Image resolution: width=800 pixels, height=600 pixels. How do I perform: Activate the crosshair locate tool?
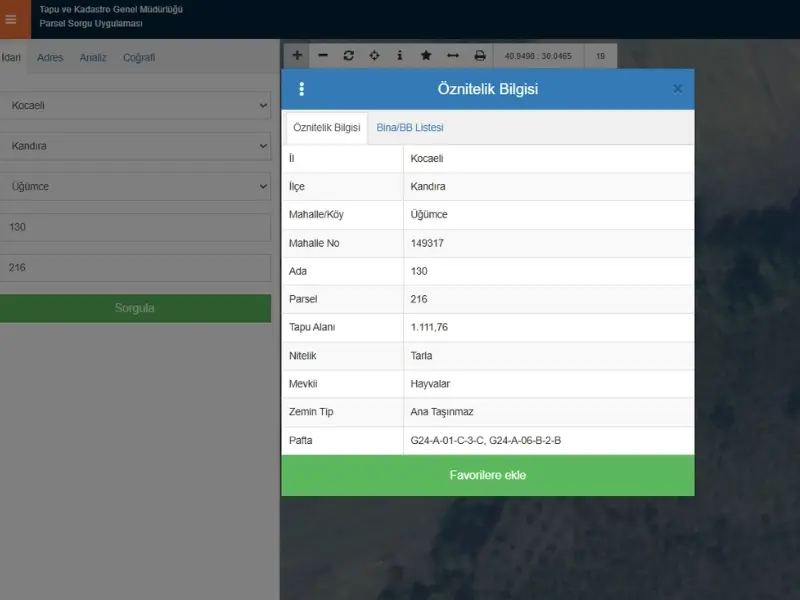pos(374,56)
